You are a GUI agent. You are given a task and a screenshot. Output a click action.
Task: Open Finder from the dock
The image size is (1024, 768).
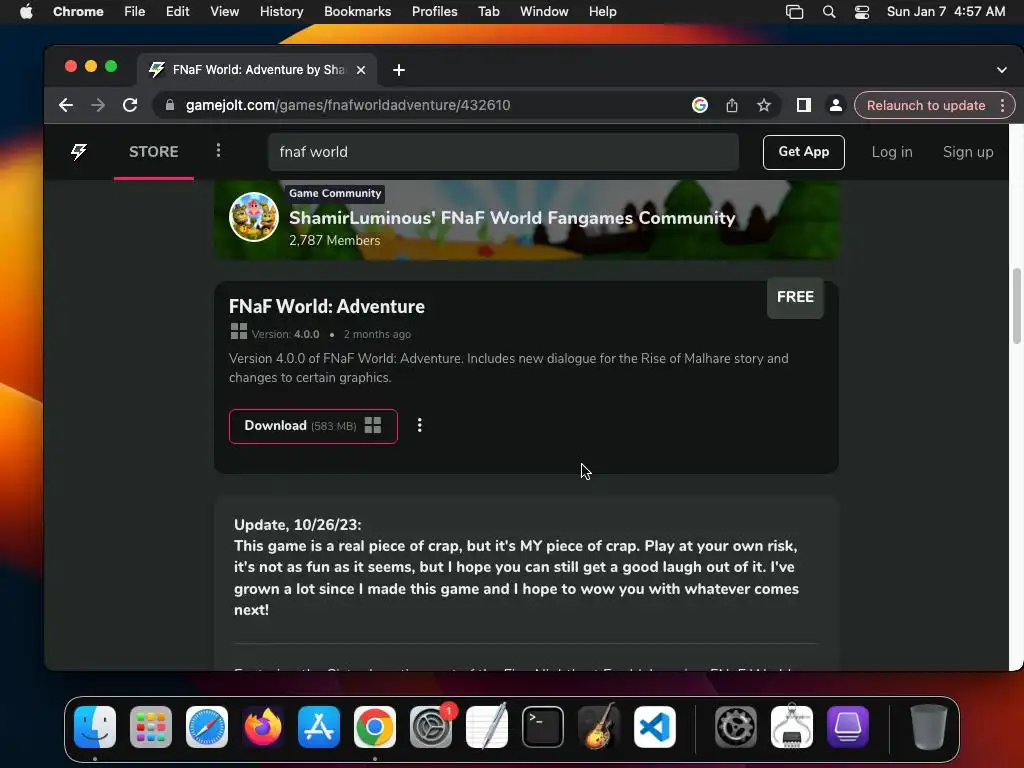click(95, 727)
